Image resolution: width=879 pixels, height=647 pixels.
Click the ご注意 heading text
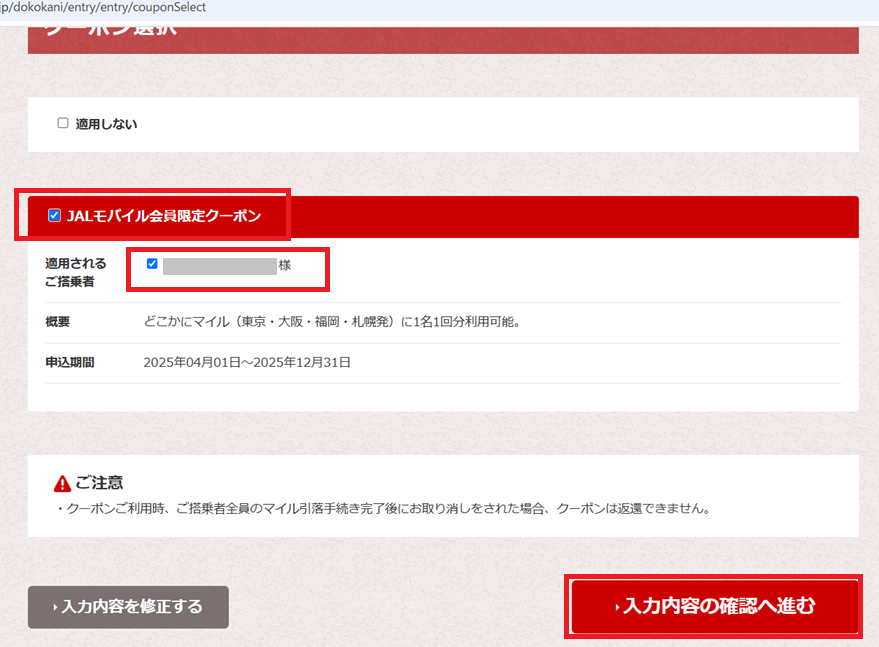pyautogui.click(x=99, y=483)
